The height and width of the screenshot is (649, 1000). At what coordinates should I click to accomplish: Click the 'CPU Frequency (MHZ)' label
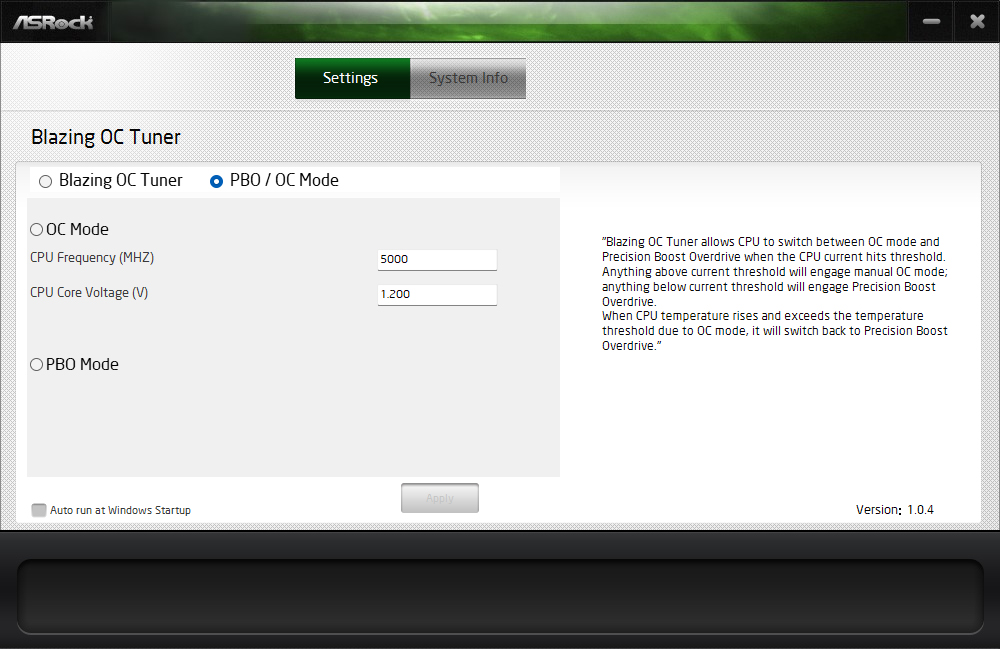(92, 258)
